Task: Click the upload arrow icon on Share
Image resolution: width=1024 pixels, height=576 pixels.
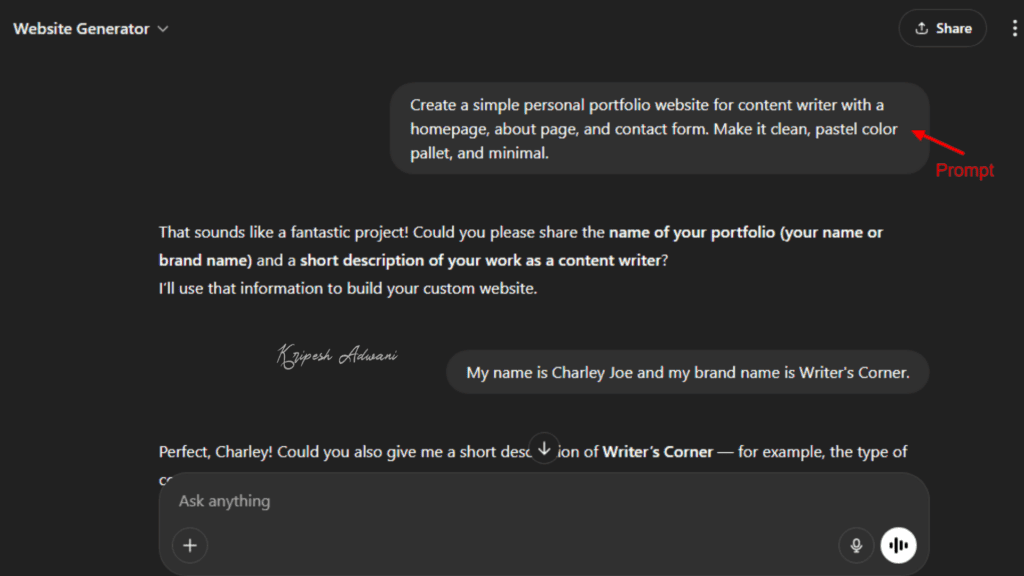Action: point(921,28)
